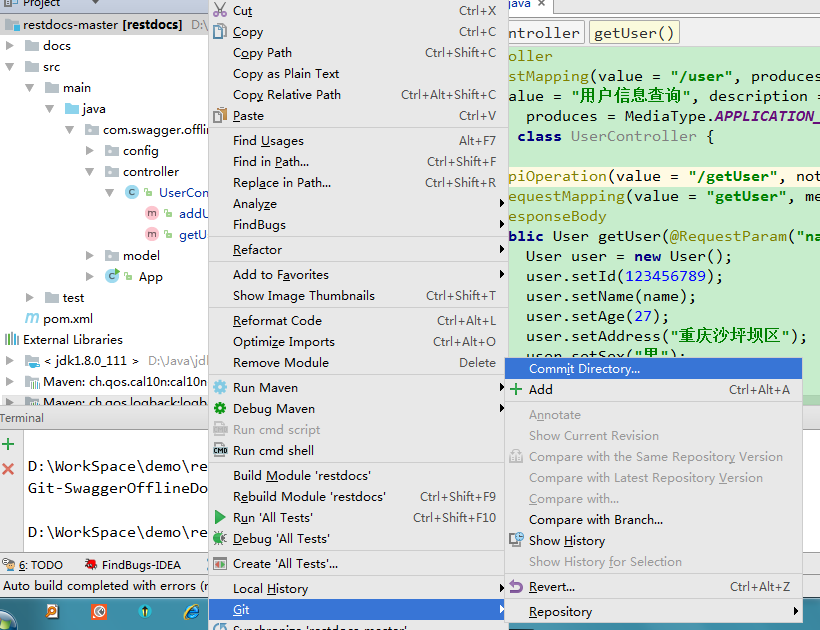Click the FindBugs-IDEA red bug icon

[x=91, y=564]
